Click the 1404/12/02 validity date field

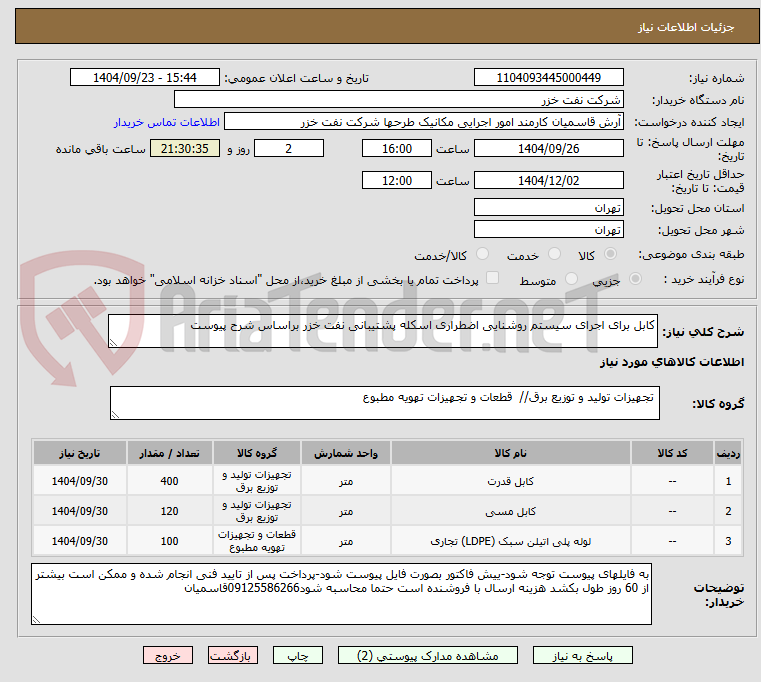click(548, 180)
